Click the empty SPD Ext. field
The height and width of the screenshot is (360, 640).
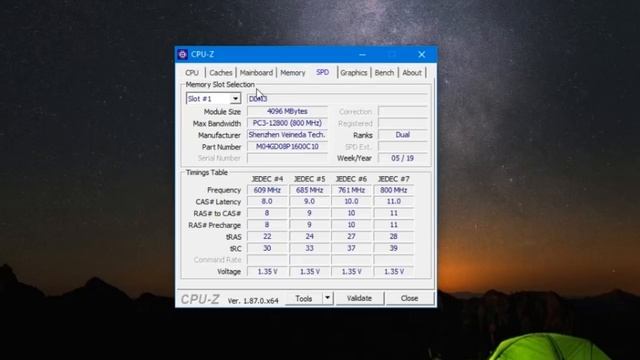coord(402,147)
